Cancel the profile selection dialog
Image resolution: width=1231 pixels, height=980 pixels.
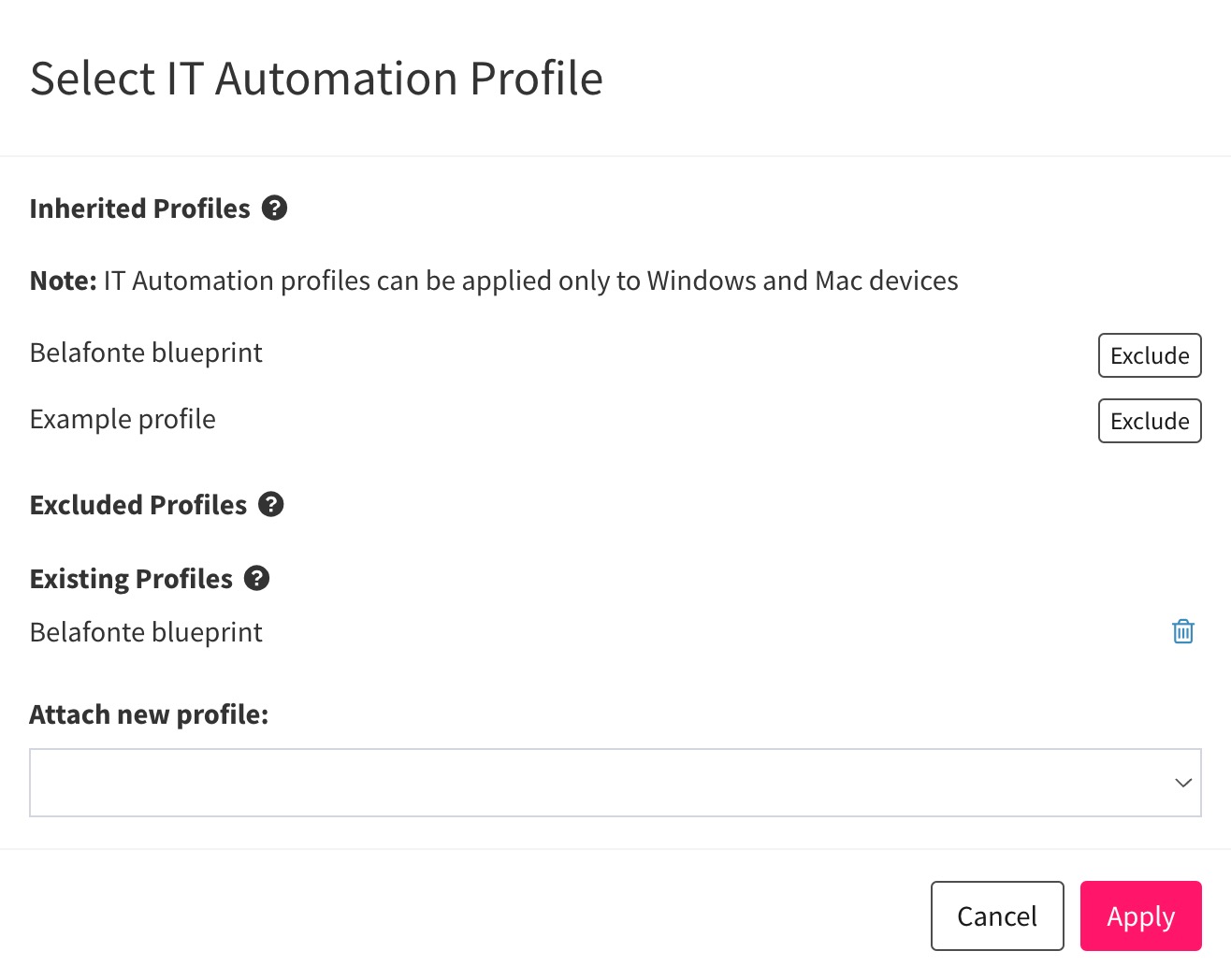click(x=996, y=916)
